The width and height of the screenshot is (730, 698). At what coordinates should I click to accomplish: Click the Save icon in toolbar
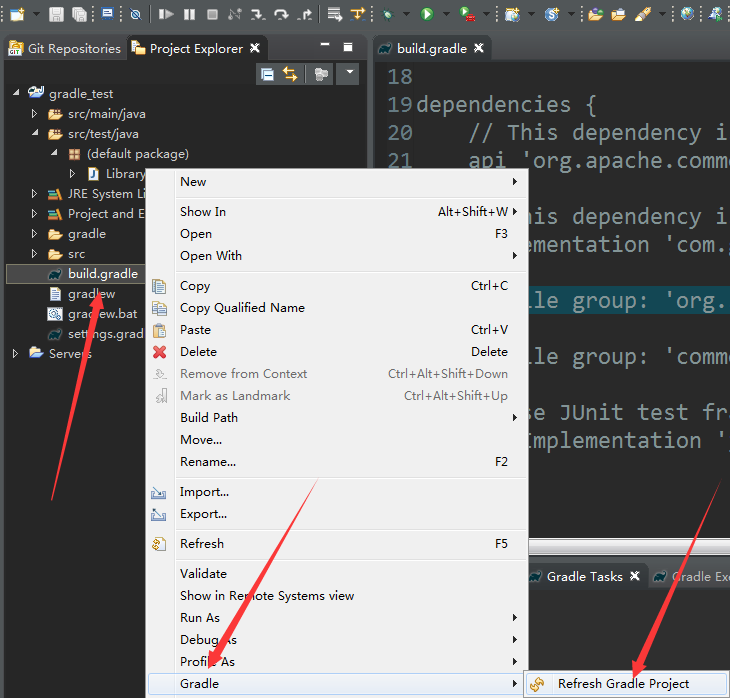56,14
